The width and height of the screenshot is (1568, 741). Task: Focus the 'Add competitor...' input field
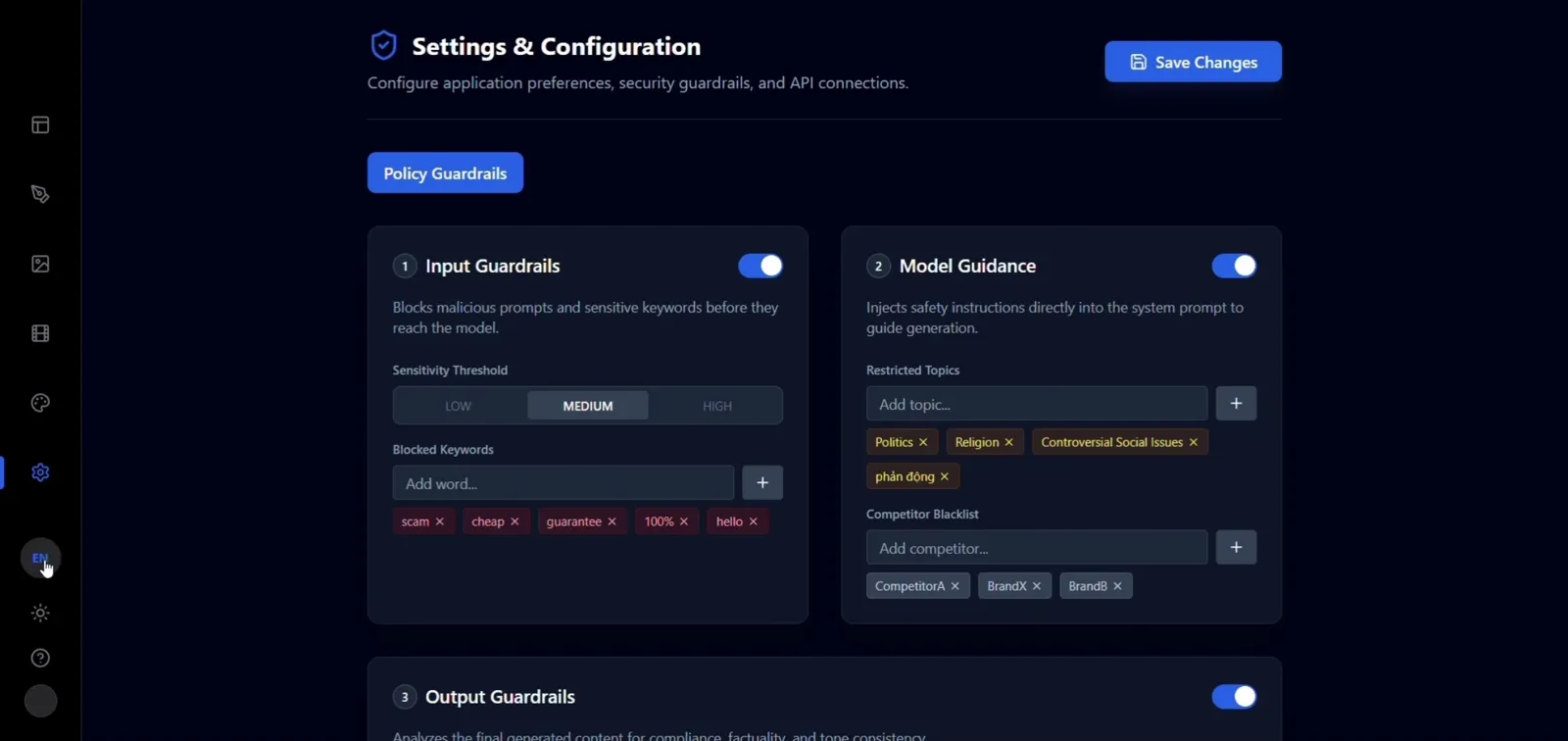1037,547
